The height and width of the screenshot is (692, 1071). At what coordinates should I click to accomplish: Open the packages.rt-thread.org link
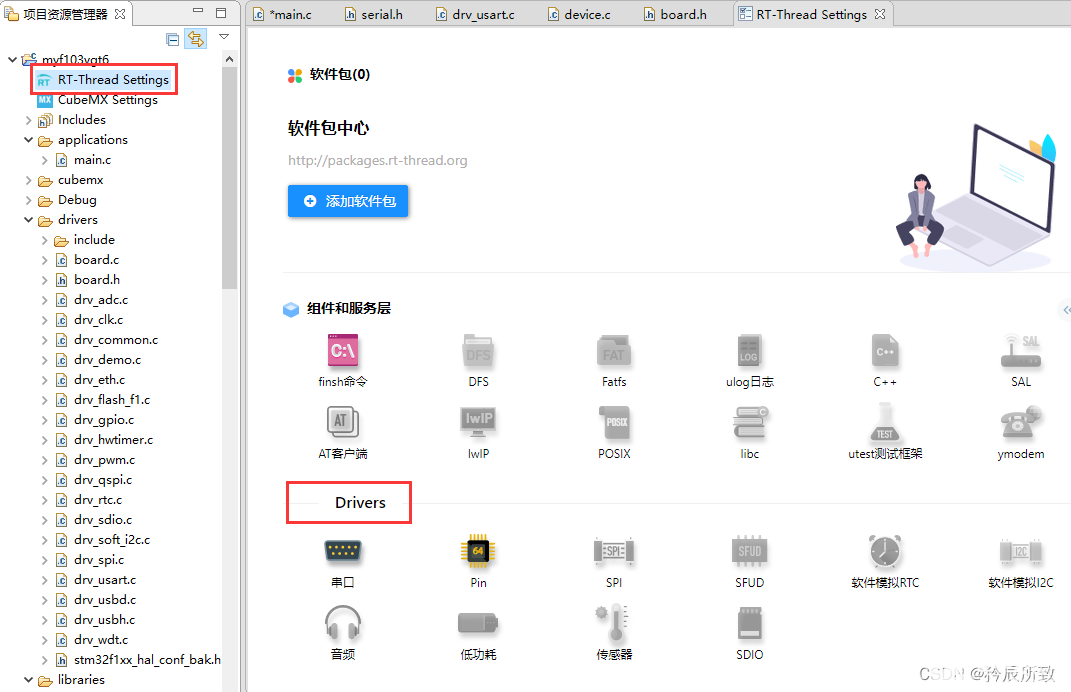coord(378,161)
